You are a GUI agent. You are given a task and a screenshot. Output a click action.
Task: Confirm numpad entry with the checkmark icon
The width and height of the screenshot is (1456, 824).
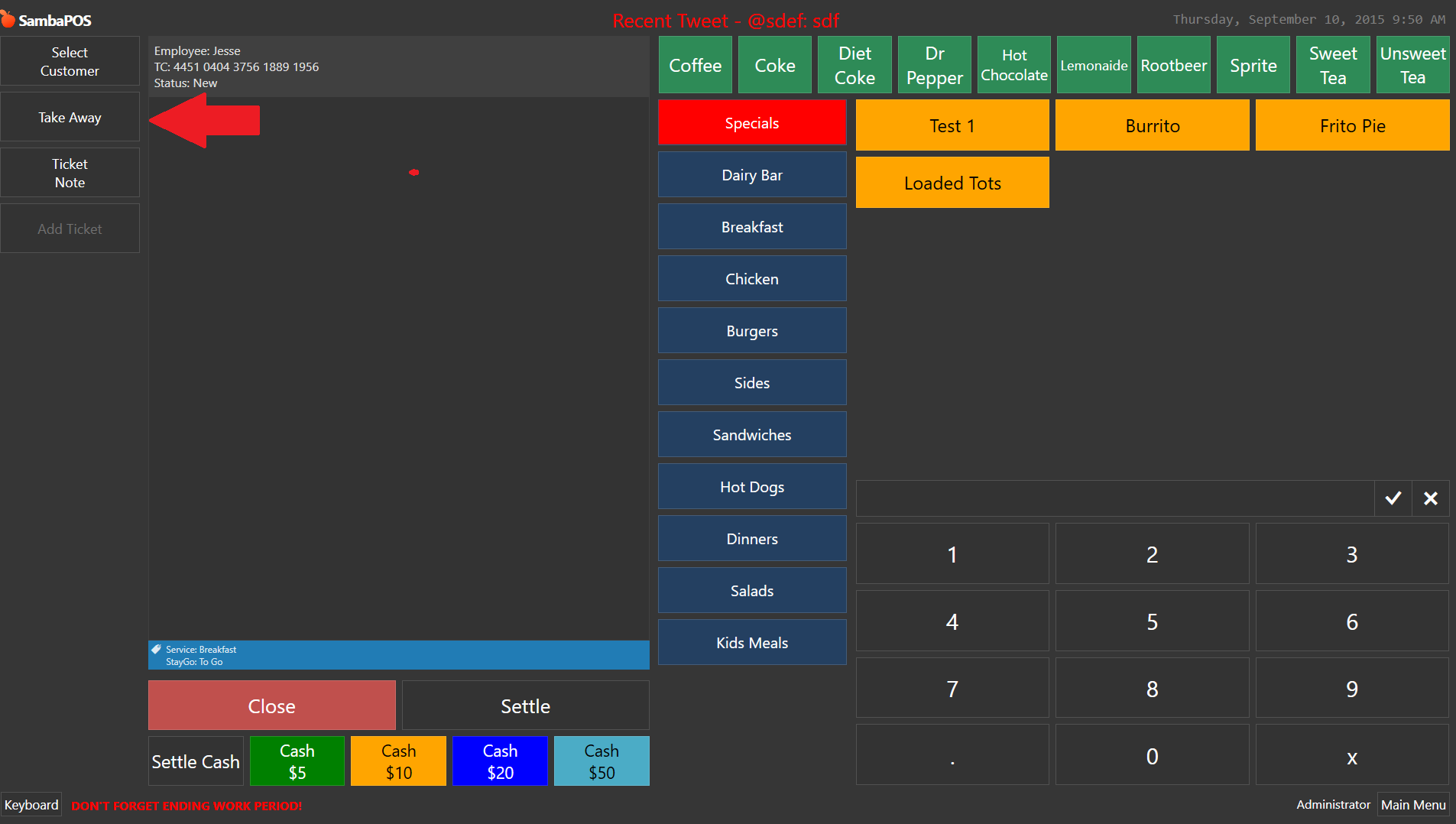pos(1393,498)
